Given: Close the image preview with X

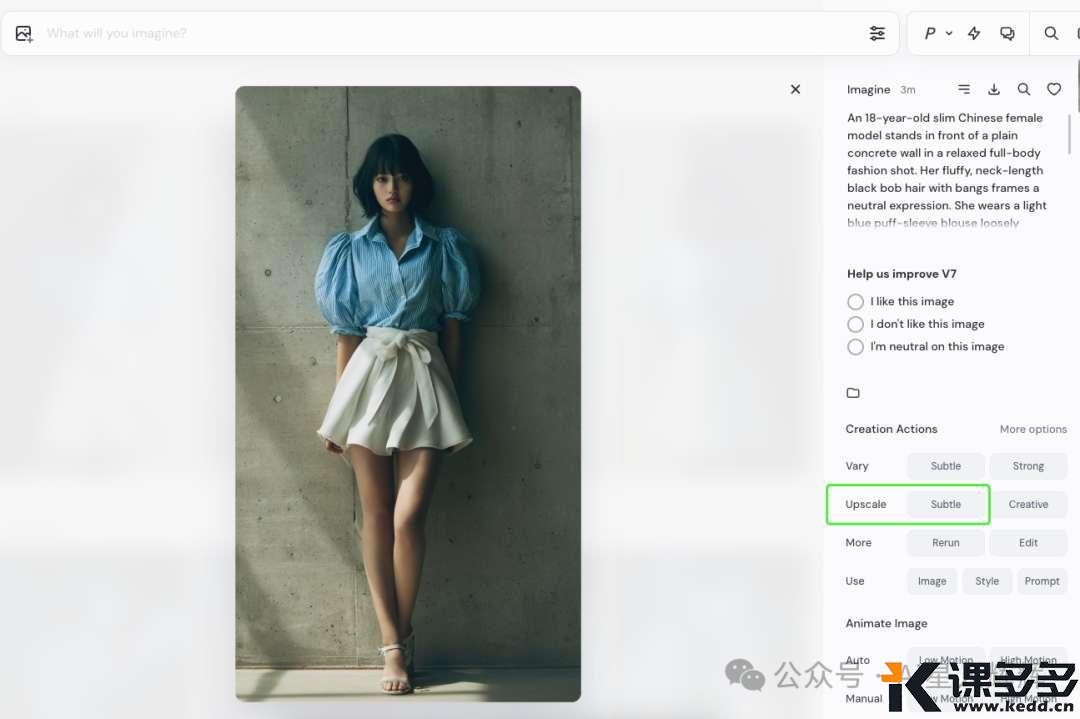Looking at the screenshot, I should point(795,89).
